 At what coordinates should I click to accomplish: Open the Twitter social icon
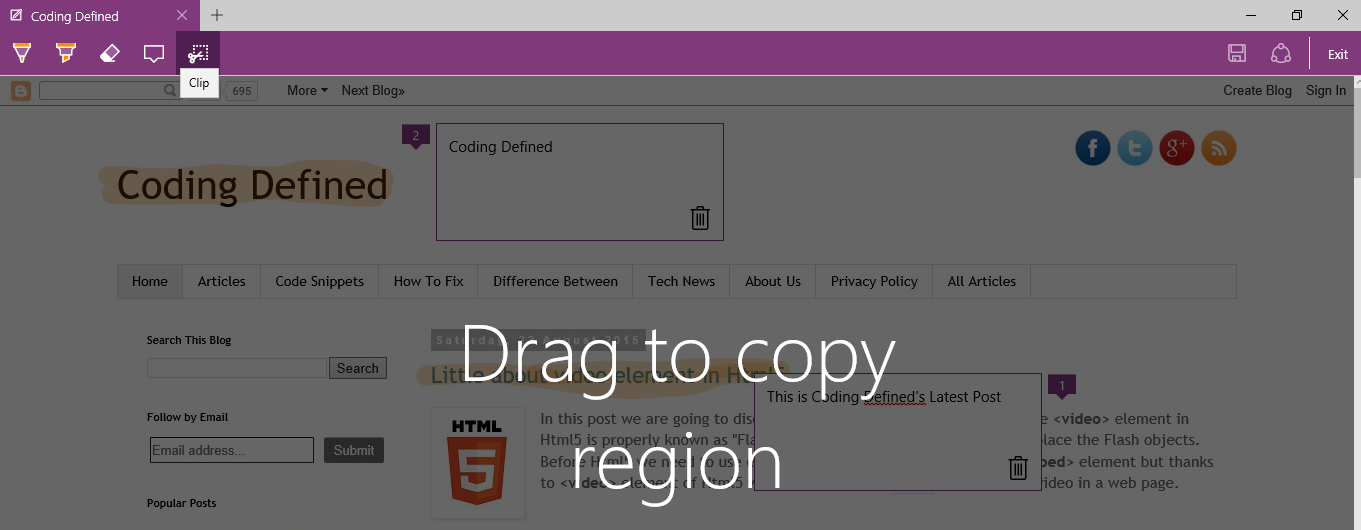(1135, 148)
